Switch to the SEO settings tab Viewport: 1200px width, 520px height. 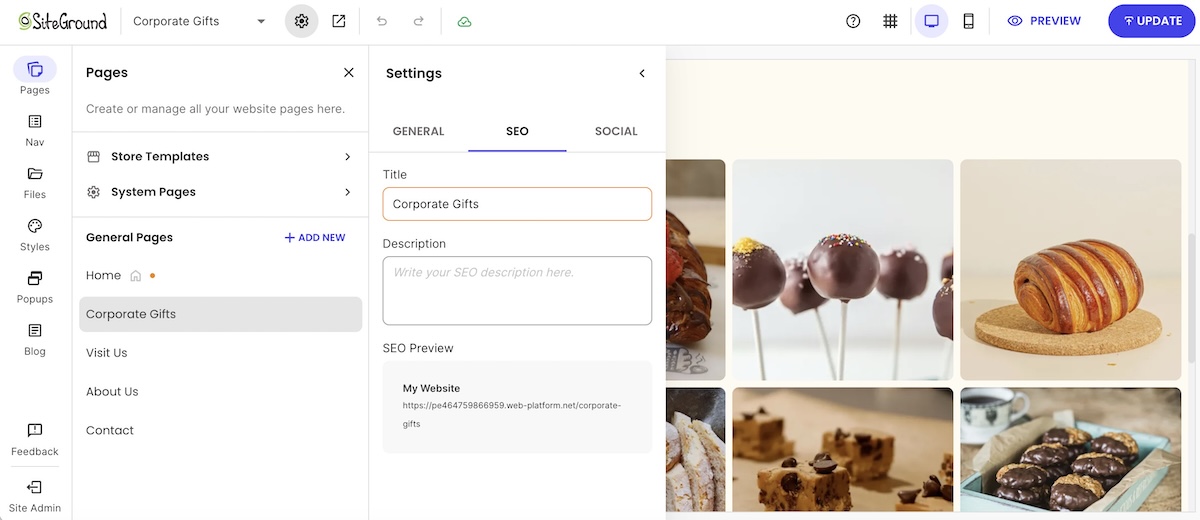(x=517, y=132)
